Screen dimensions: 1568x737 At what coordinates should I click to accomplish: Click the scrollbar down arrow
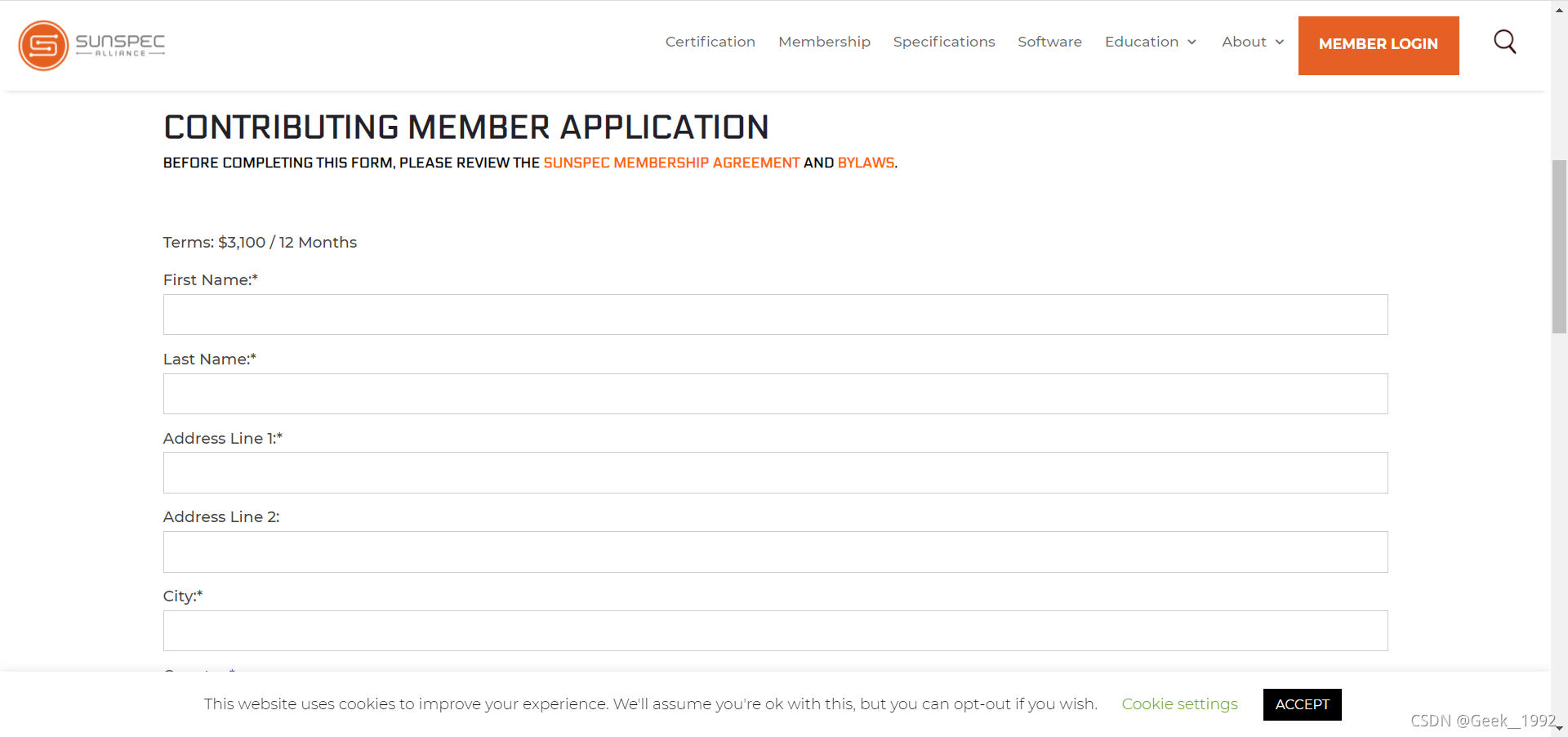click(x=1559, y=729)
